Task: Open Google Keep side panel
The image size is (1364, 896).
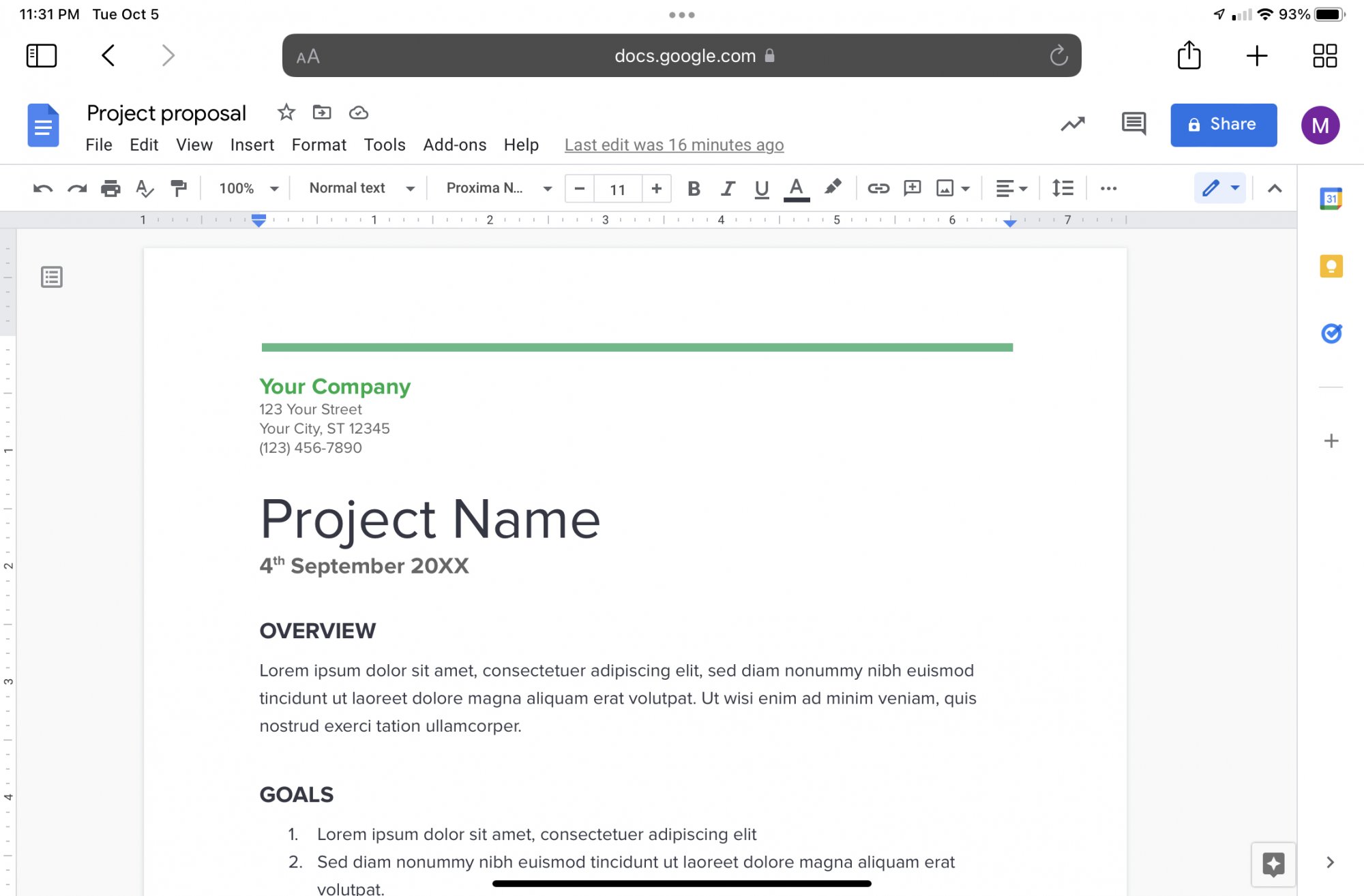Action: pos(1331,266)
